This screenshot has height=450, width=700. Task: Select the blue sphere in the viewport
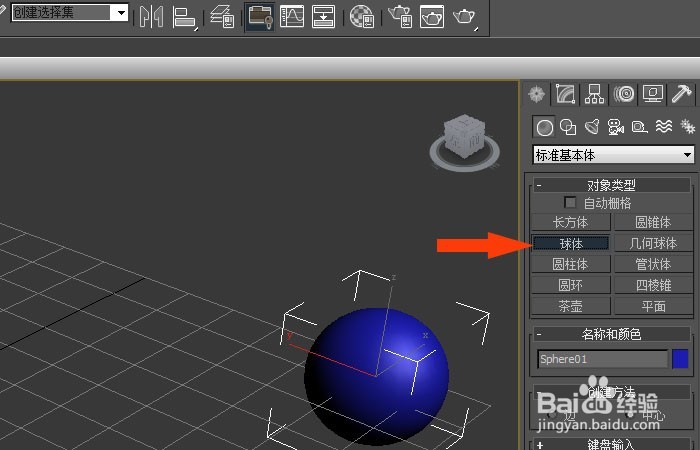pyautogui.click(x=376, y=376)
